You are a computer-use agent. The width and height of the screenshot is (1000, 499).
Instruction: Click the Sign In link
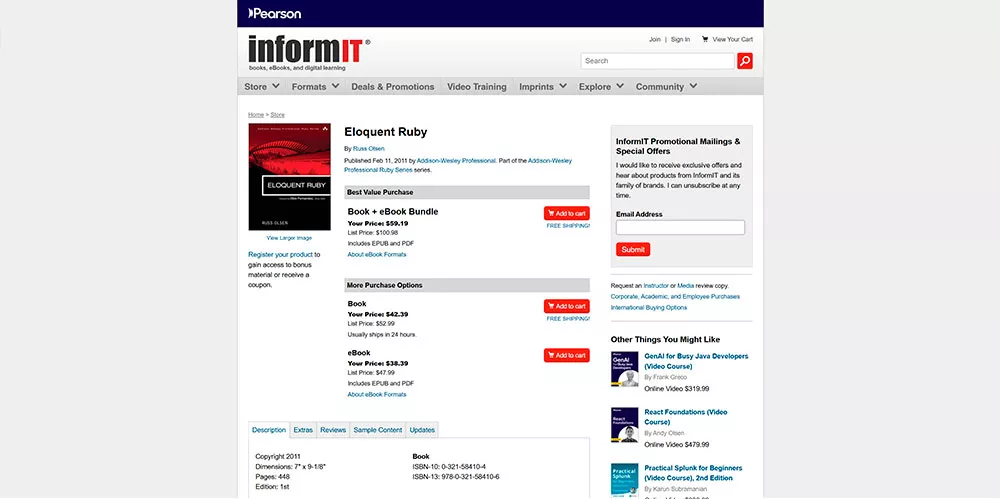680,40
